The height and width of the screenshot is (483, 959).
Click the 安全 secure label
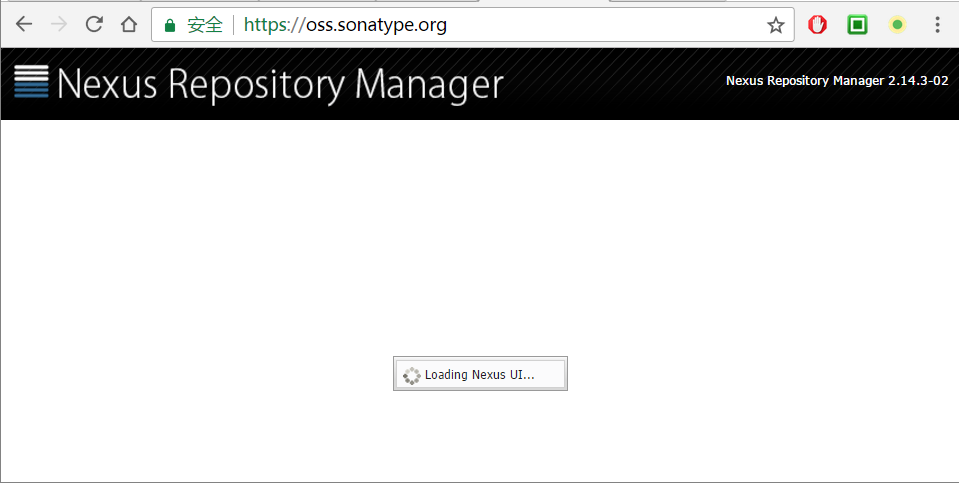coord(205,25)
